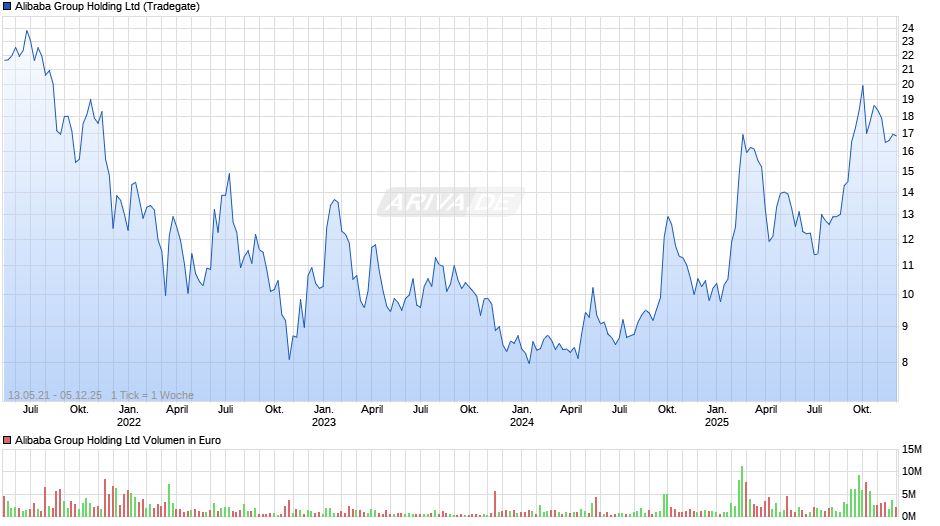940x526 pixels.
Task: Click the first 'Juli' label of 2021
Action: [31, 410]
